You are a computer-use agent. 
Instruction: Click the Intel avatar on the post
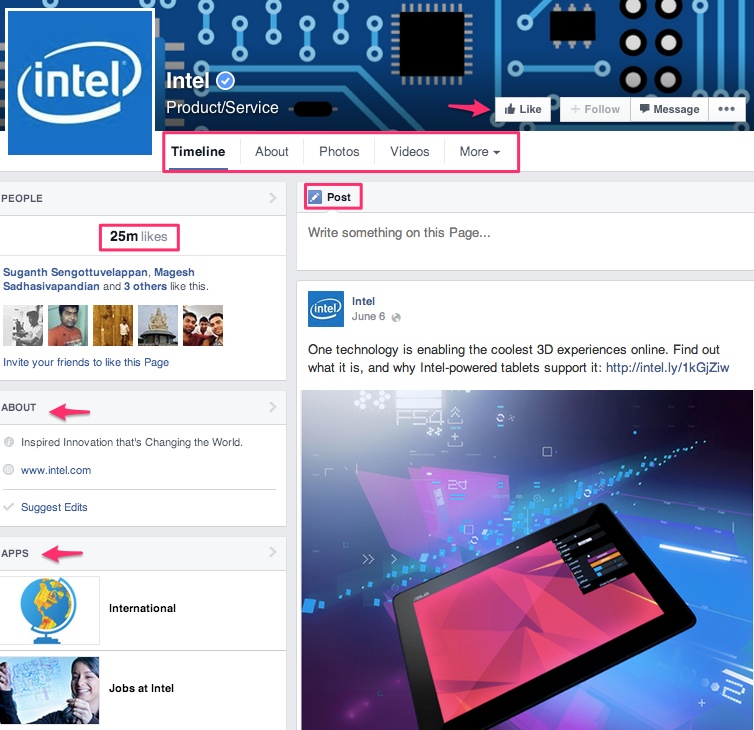point(326,309)
